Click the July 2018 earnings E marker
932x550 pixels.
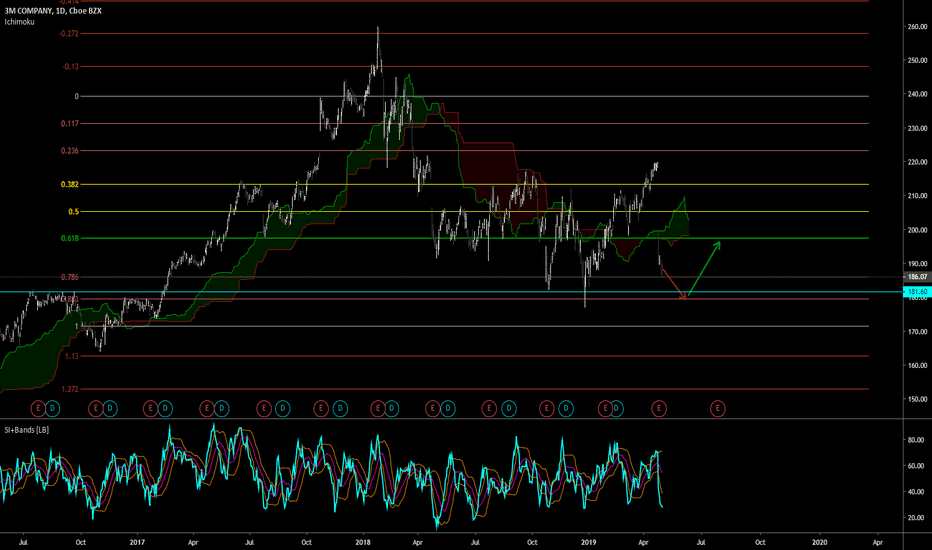(x=489, y=408)
